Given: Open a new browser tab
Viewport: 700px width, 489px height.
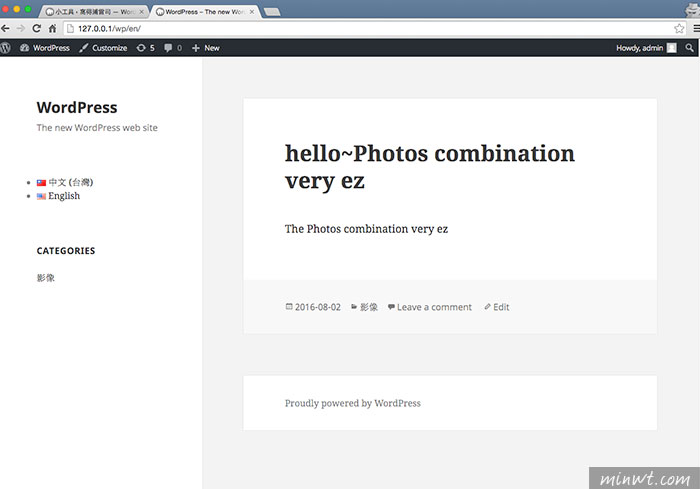Looking at the screenshot, I should [x=272, y=12].
